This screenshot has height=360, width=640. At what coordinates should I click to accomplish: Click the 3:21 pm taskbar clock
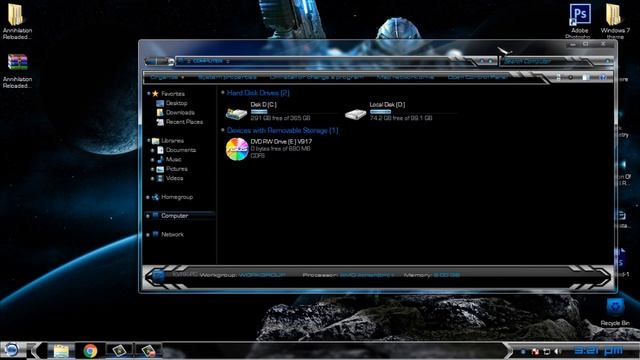pos(598,350)
